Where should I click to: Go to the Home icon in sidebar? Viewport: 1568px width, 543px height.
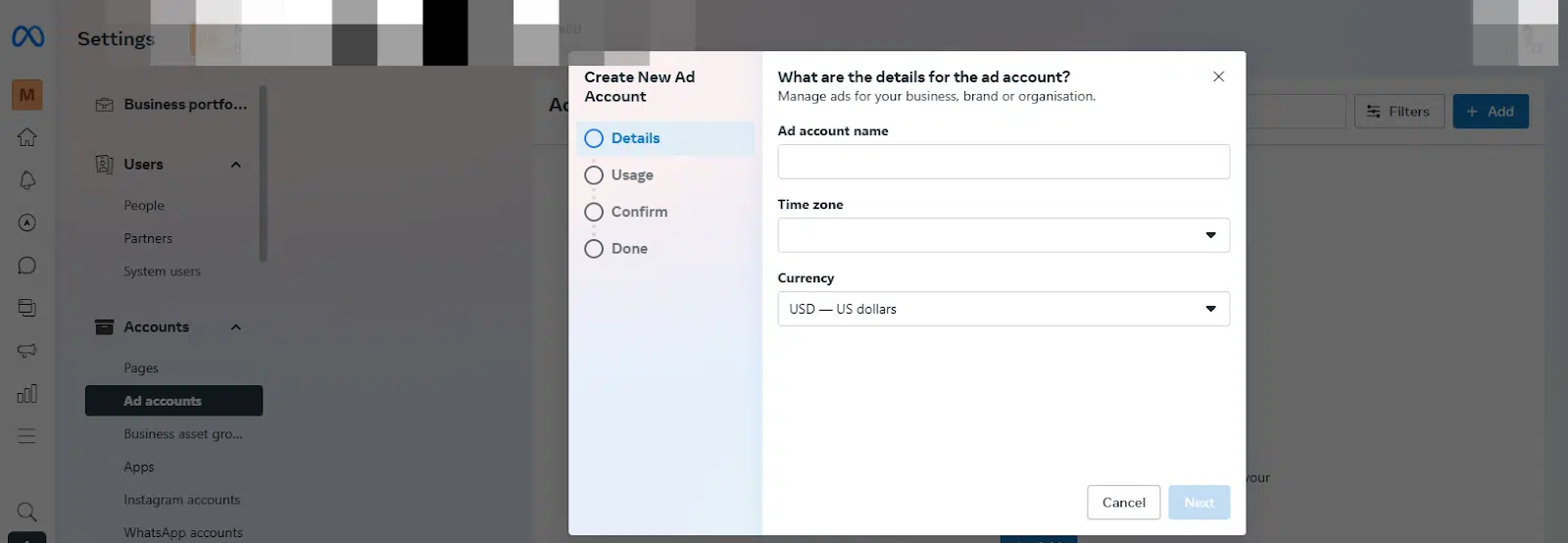click(27, 137)
